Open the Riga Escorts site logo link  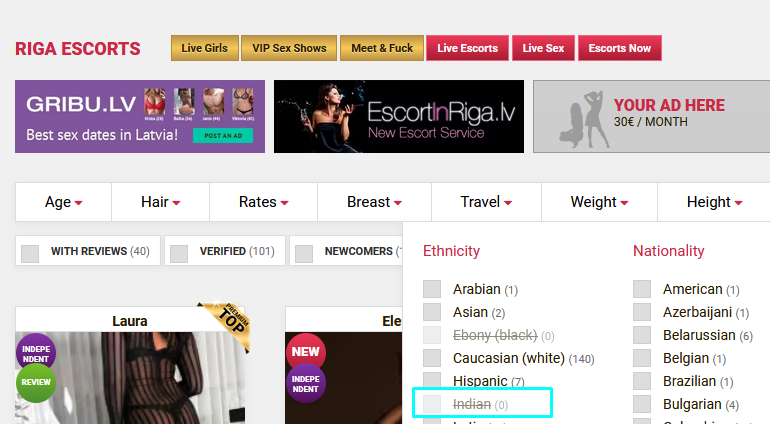coord(78,49)
